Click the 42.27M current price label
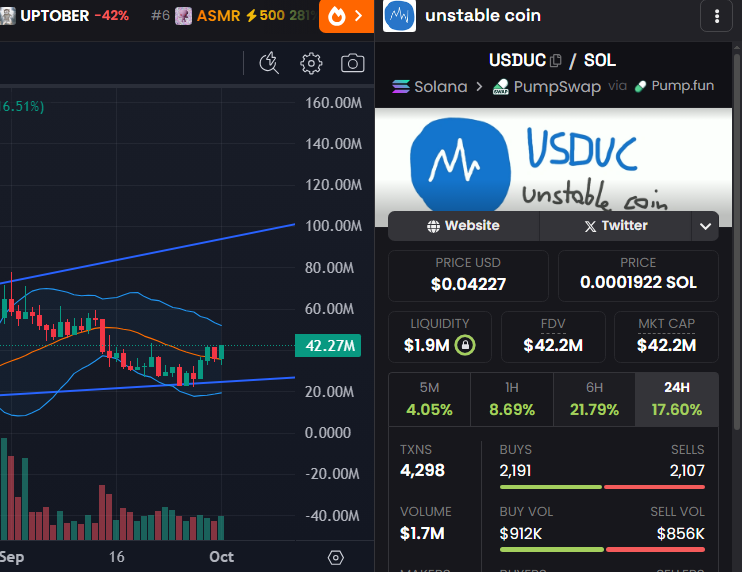This screenshot has height=572, width=742. 327,346
